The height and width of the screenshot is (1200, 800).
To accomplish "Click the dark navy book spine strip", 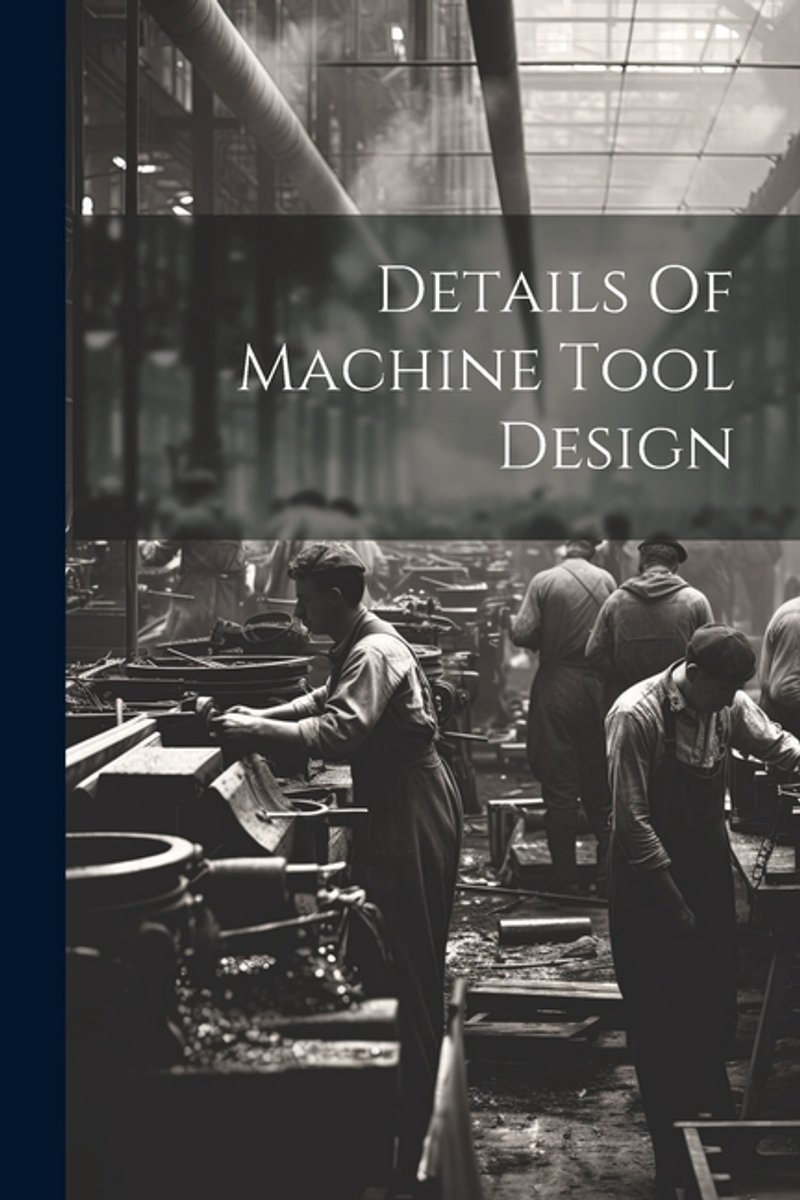I will coord(32,600).
